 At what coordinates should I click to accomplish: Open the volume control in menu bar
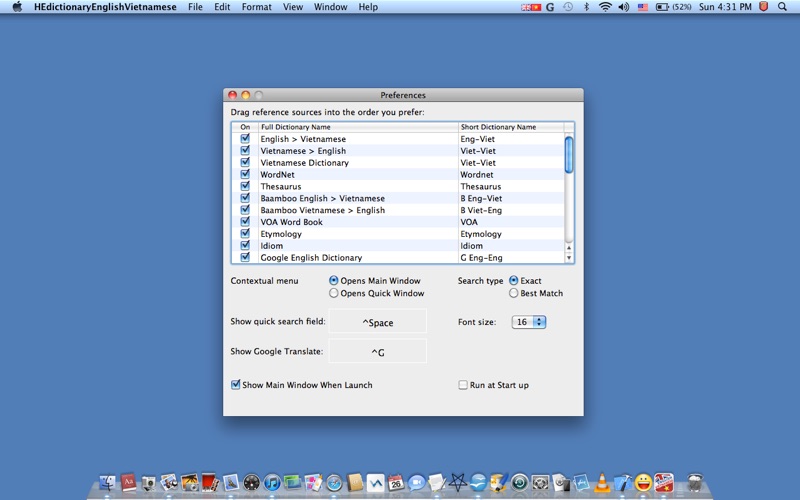coord(623,7)
